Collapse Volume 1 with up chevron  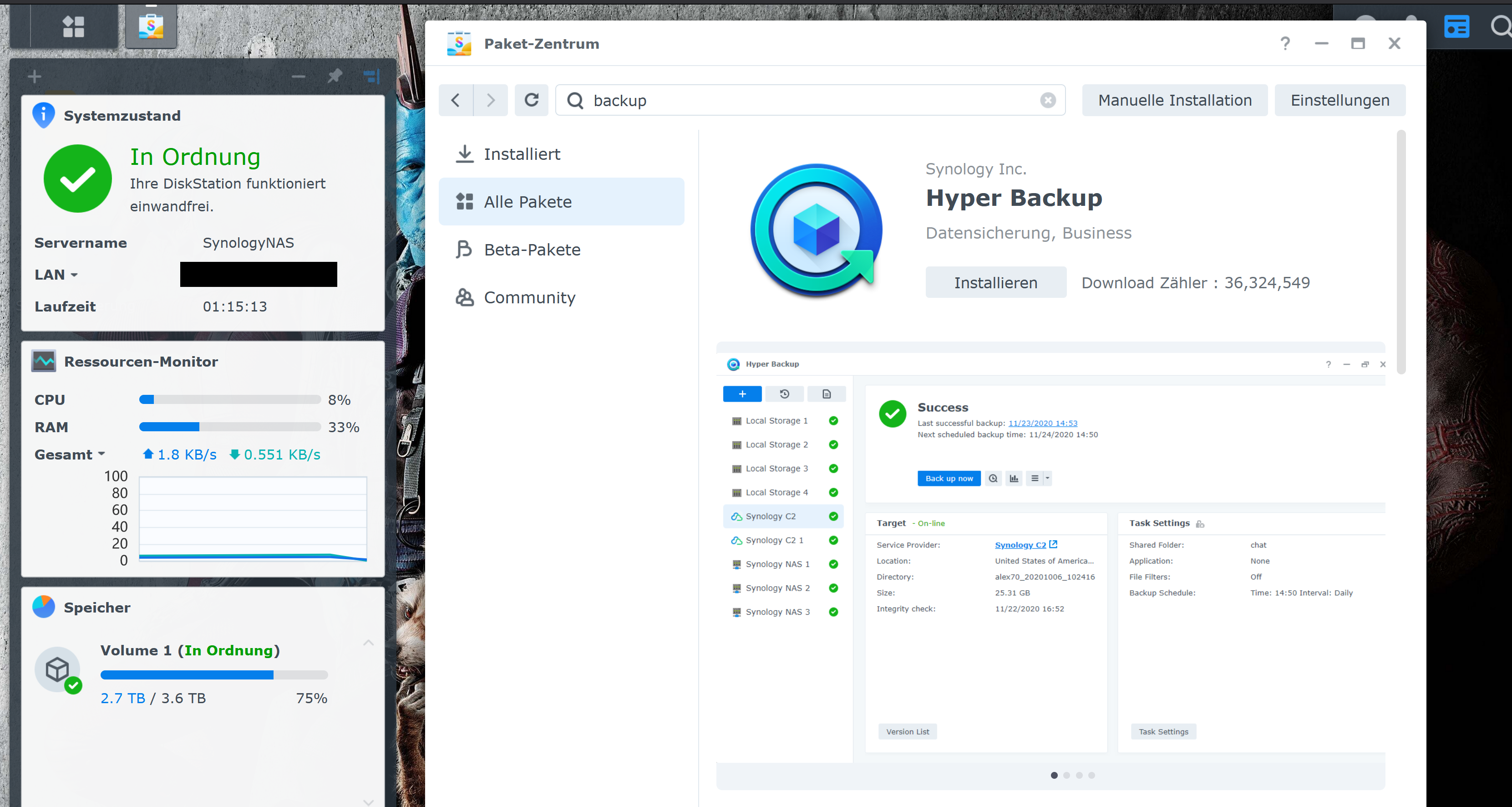(x=368, y=643)
